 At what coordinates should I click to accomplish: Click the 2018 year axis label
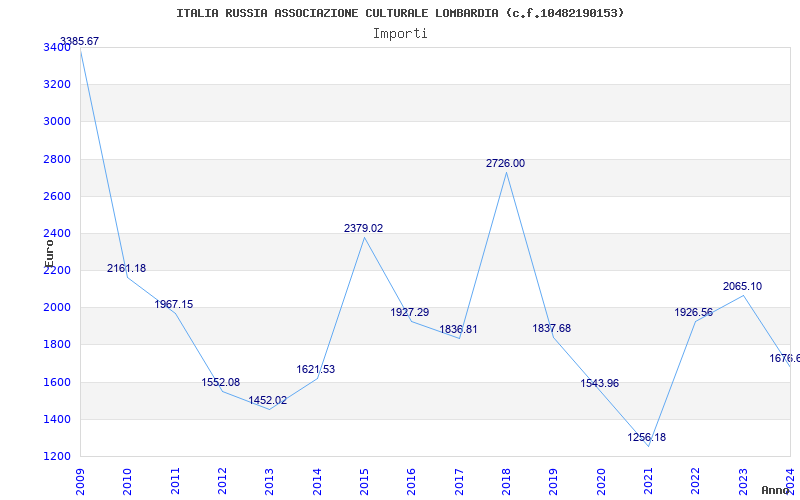(506, 482)
